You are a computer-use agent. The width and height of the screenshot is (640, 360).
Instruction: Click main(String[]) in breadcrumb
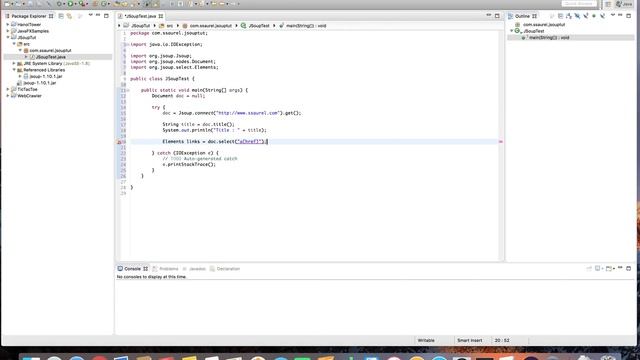click(x=306, y=26)
